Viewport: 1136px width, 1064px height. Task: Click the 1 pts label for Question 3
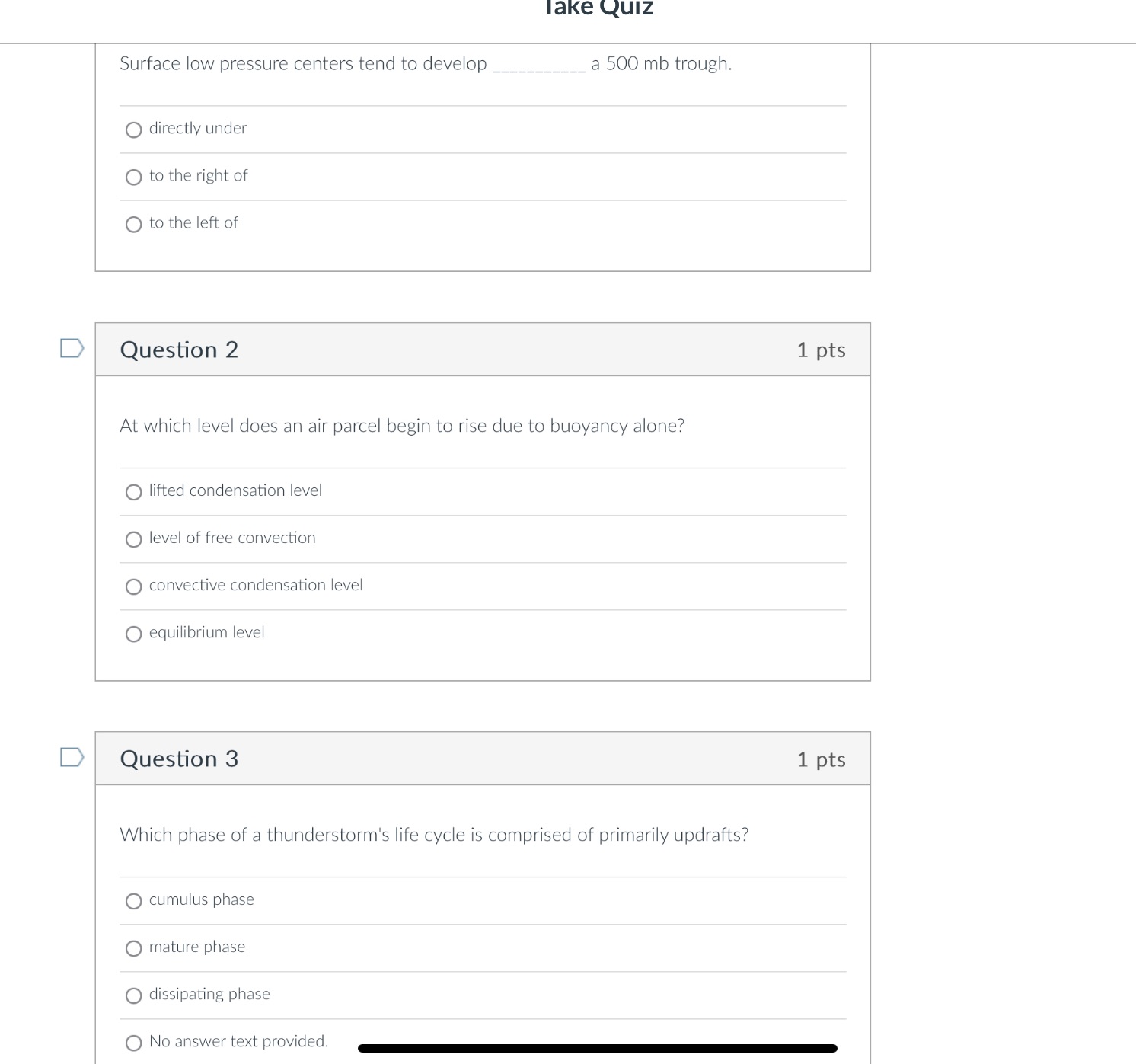(821, 759)
